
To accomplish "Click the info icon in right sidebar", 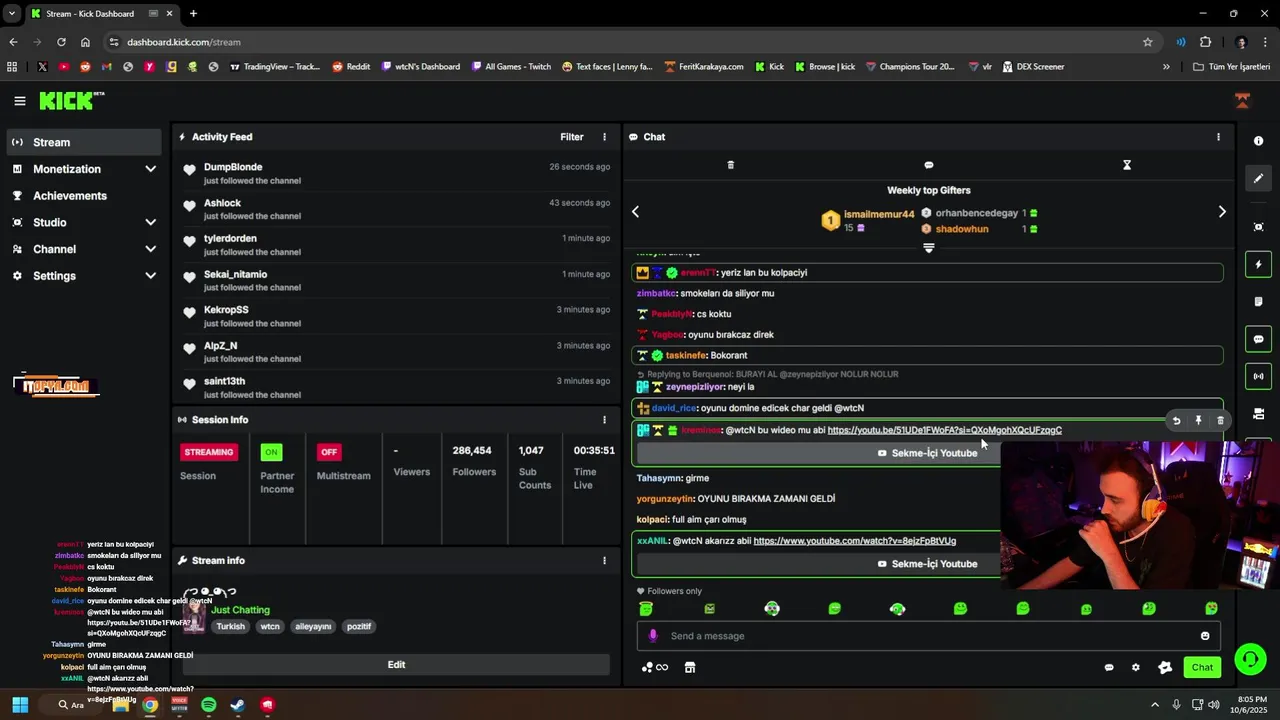I will point(1258,141).
